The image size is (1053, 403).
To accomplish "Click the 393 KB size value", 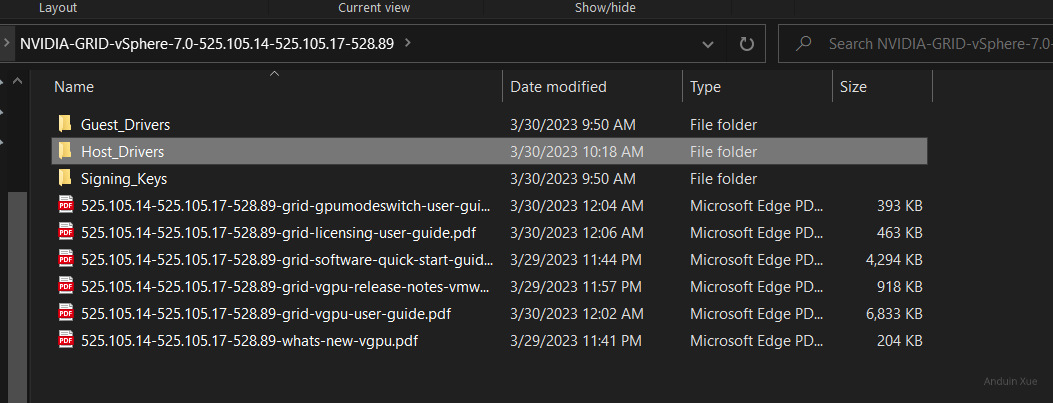I will pyautogui.click(x=900, y=206).
